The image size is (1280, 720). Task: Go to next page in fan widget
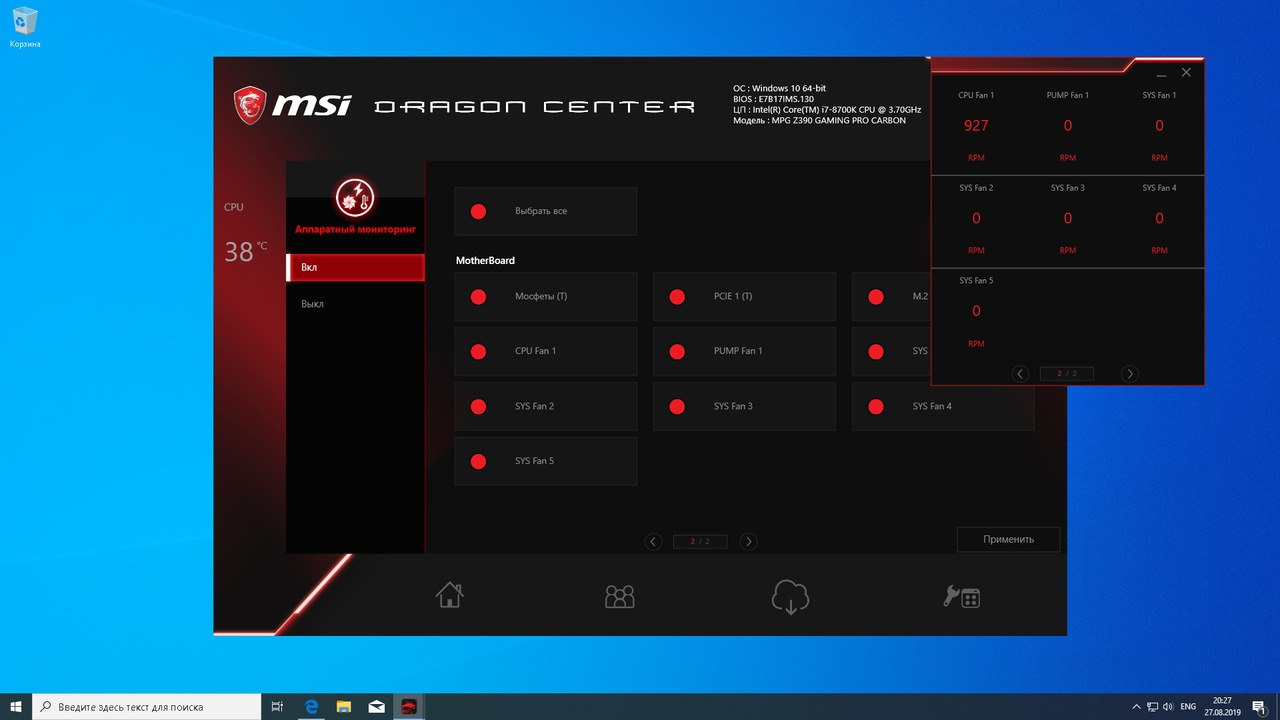[1130, 373]
